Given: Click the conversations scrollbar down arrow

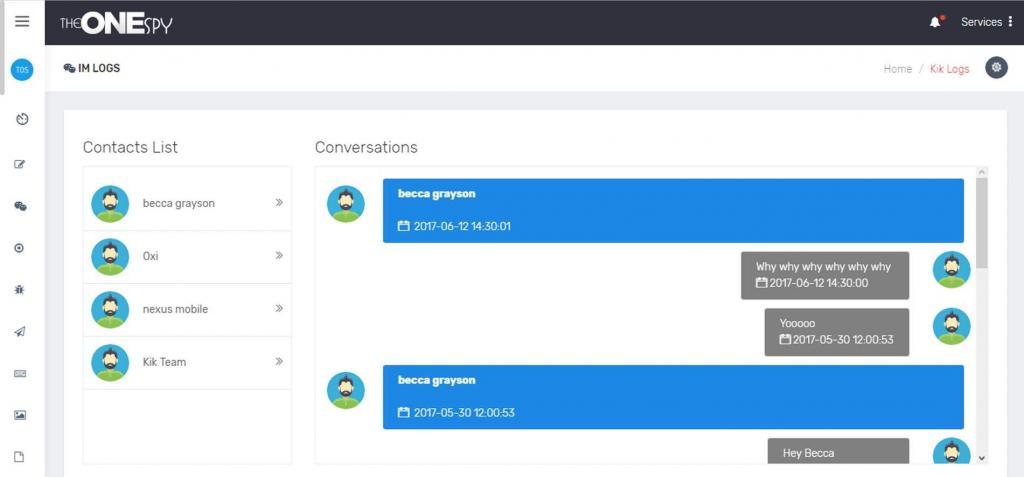Looking at the screenshot, I should coord(981,457).
